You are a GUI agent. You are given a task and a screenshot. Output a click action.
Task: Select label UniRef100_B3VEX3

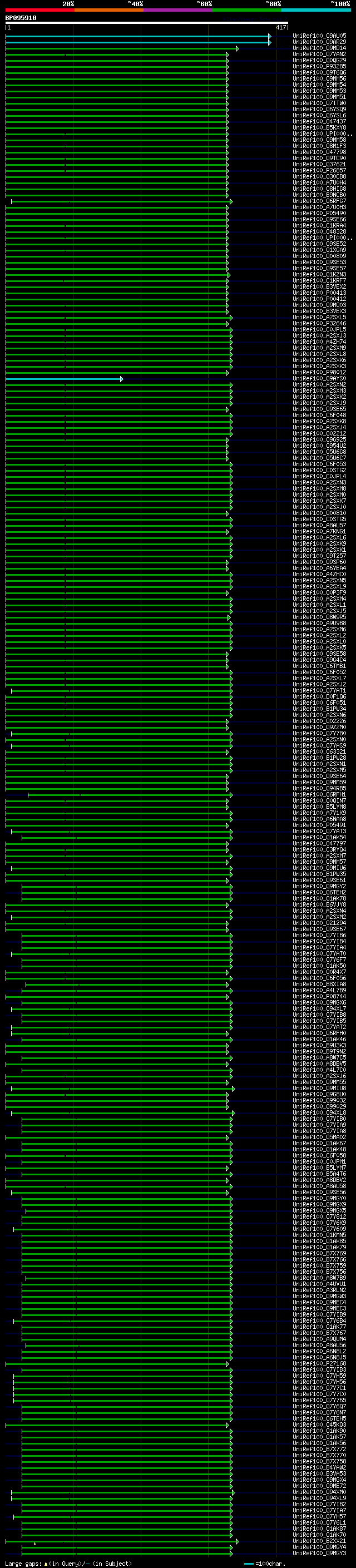tap(319, 311)
